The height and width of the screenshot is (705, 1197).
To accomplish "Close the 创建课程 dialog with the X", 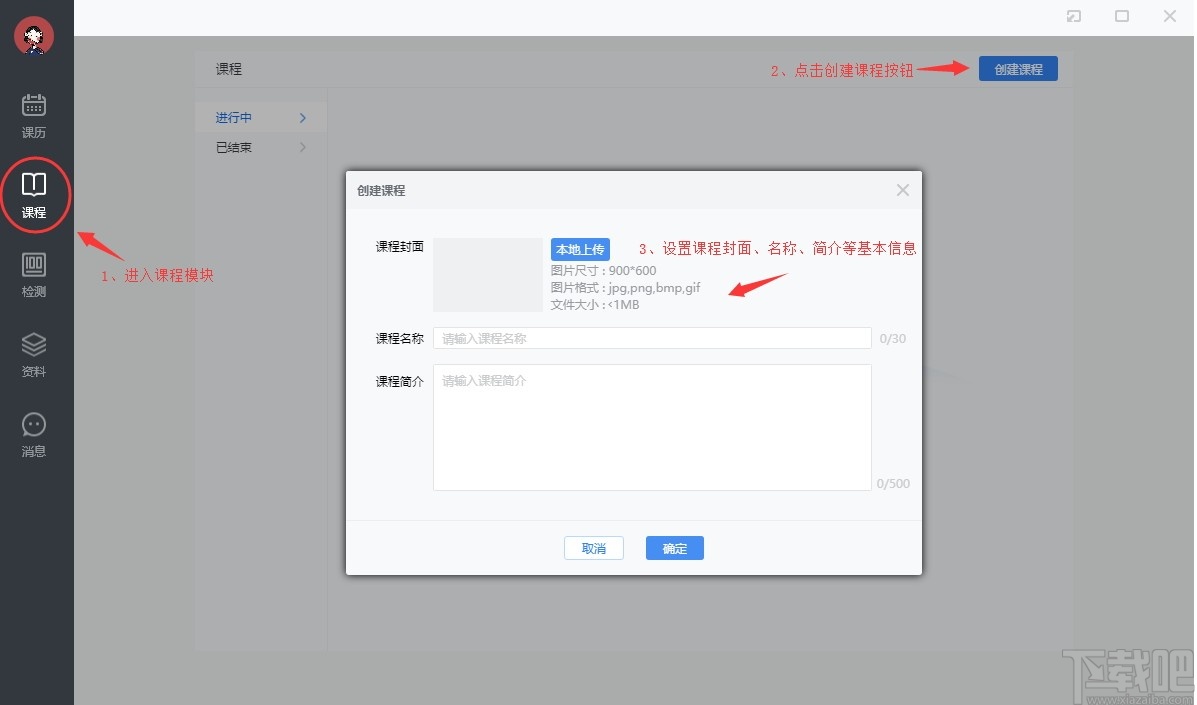I will tap(902, 190).
